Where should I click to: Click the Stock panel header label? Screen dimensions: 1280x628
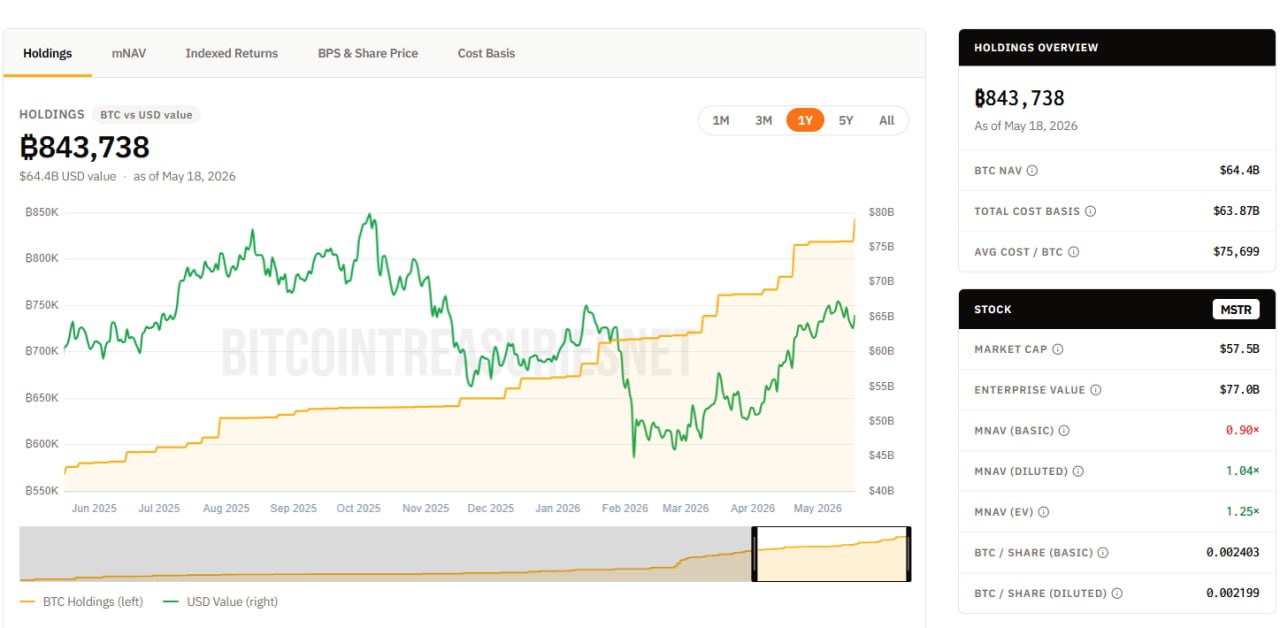pyautogui.click(x=993, y=310)
